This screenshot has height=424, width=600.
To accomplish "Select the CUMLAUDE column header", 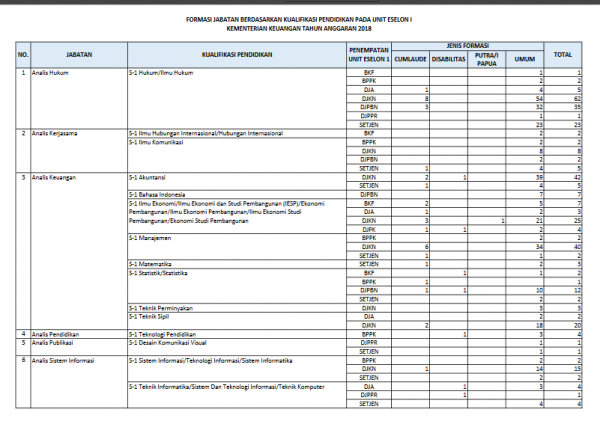I will pyautogui.click(x=410, y=59).
